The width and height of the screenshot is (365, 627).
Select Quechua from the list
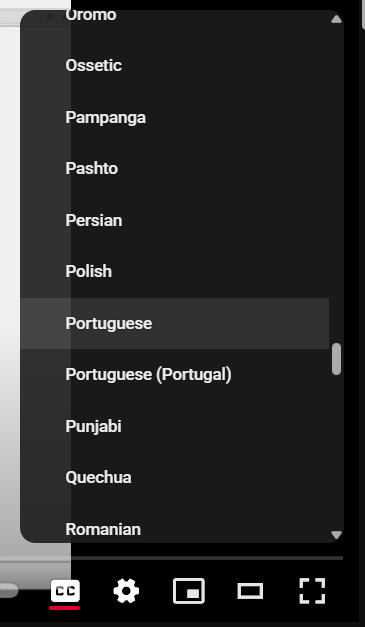click(175, 477)
